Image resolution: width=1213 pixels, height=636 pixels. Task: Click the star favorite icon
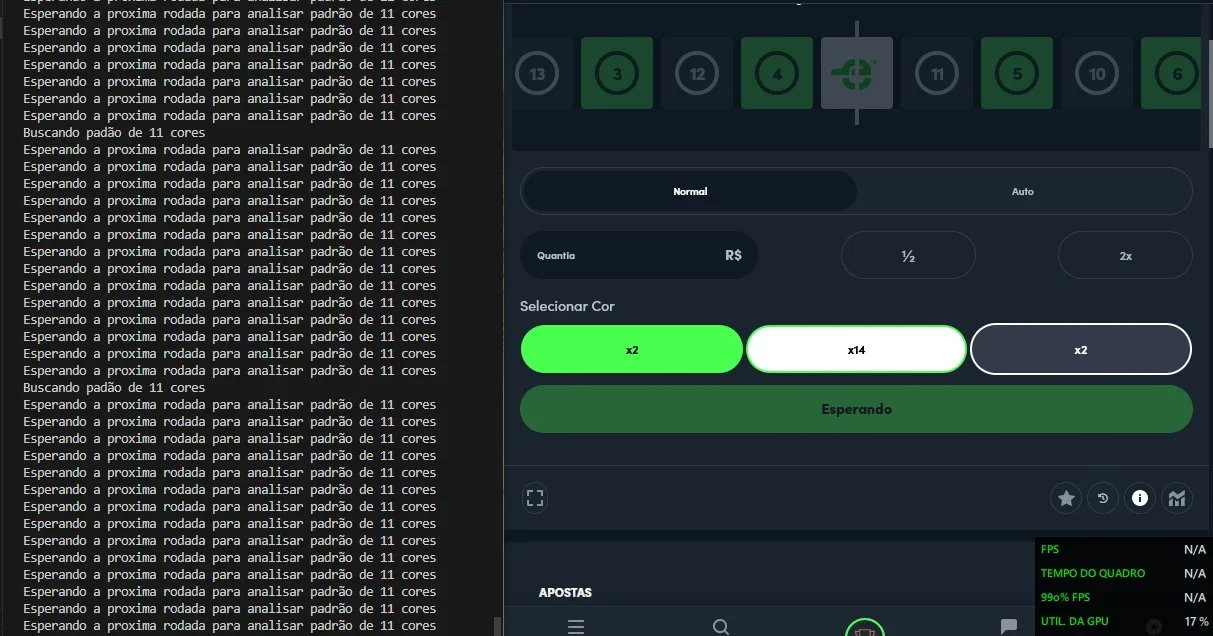coord(1066,497)
